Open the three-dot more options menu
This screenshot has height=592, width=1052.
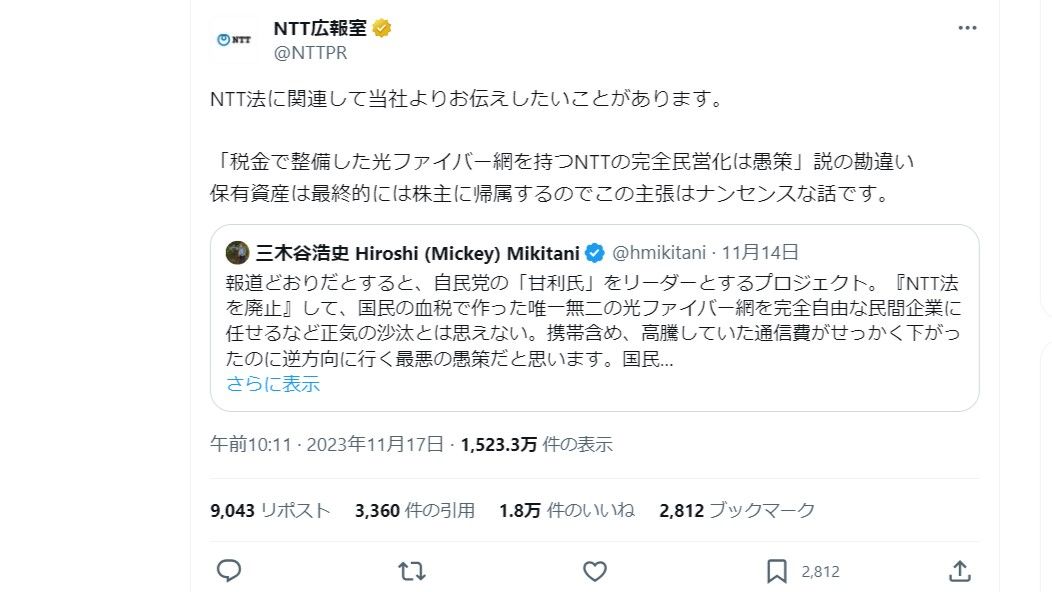click(x=967, y=28)
